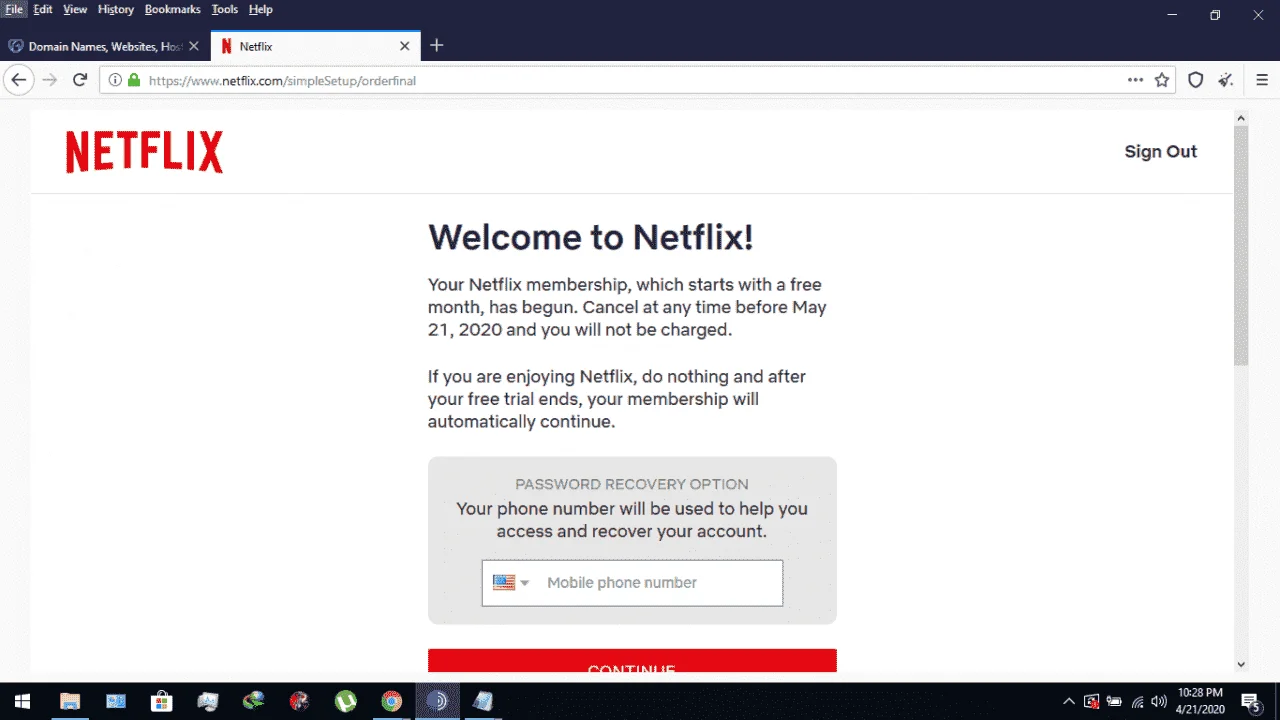Open the Bookmarks menu
The image size is (1280, 720).
coord(173,9)
